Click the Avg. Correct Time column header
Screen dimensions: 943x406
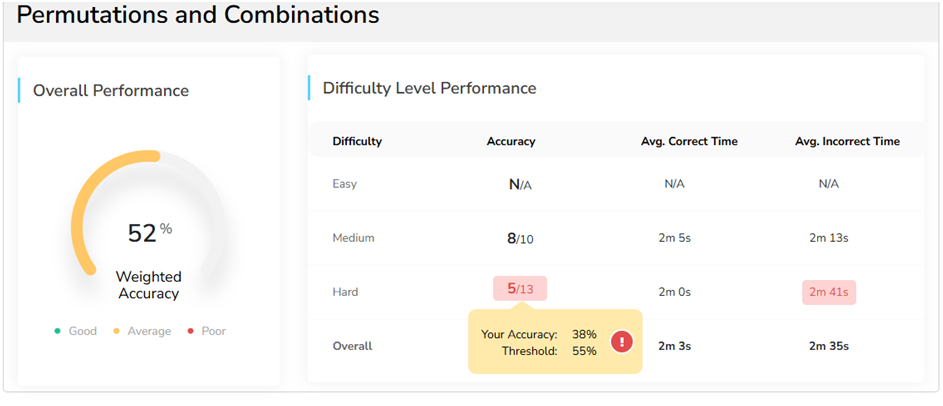tap(689, 141)
